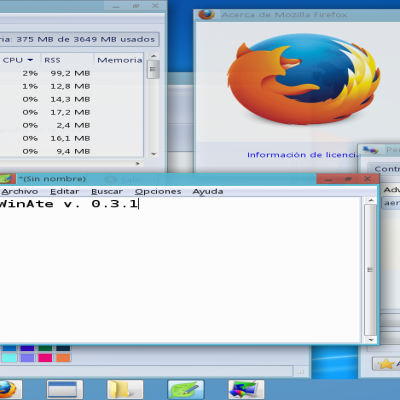The height and width of the screenshot is (400, 400).
Task: Click in the text area after WinAte v. 0.3.1
Action: pos(139,204)
